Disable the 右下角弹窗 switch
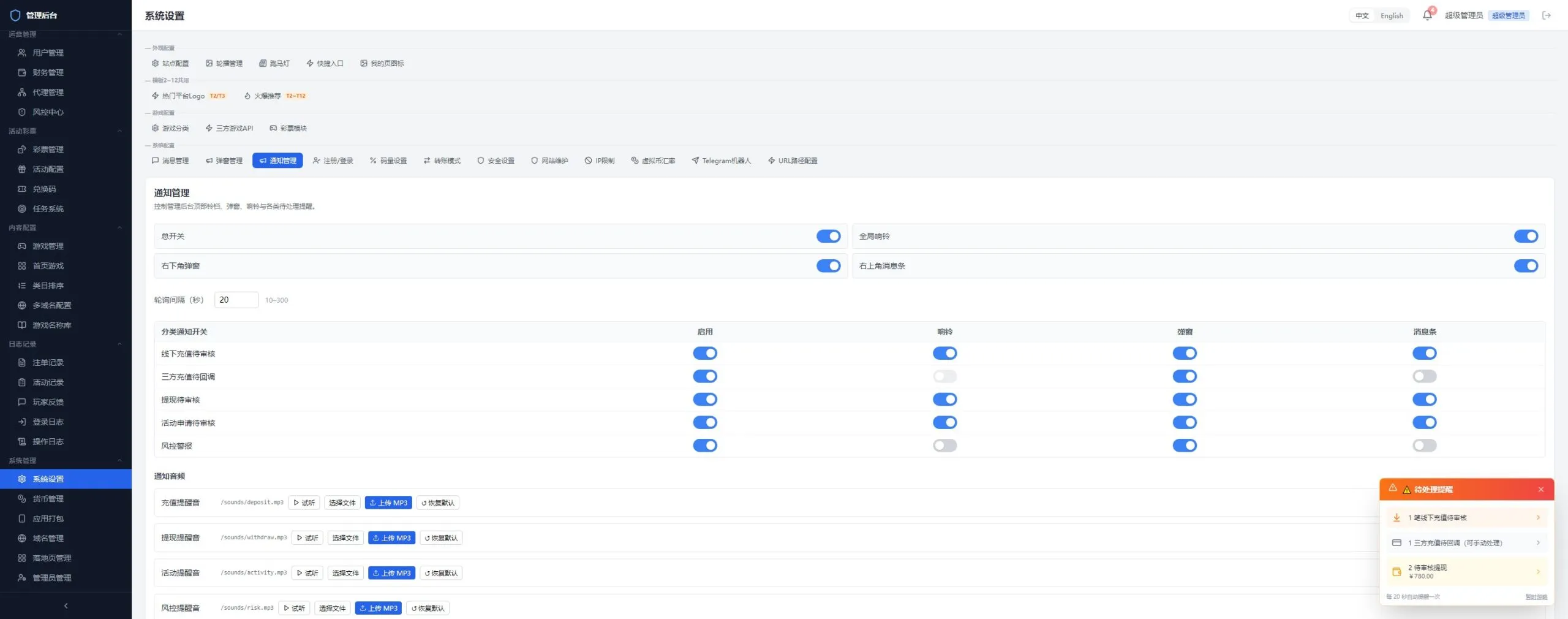The height and width of the screenshot is (619, 1568). point(829,266)
